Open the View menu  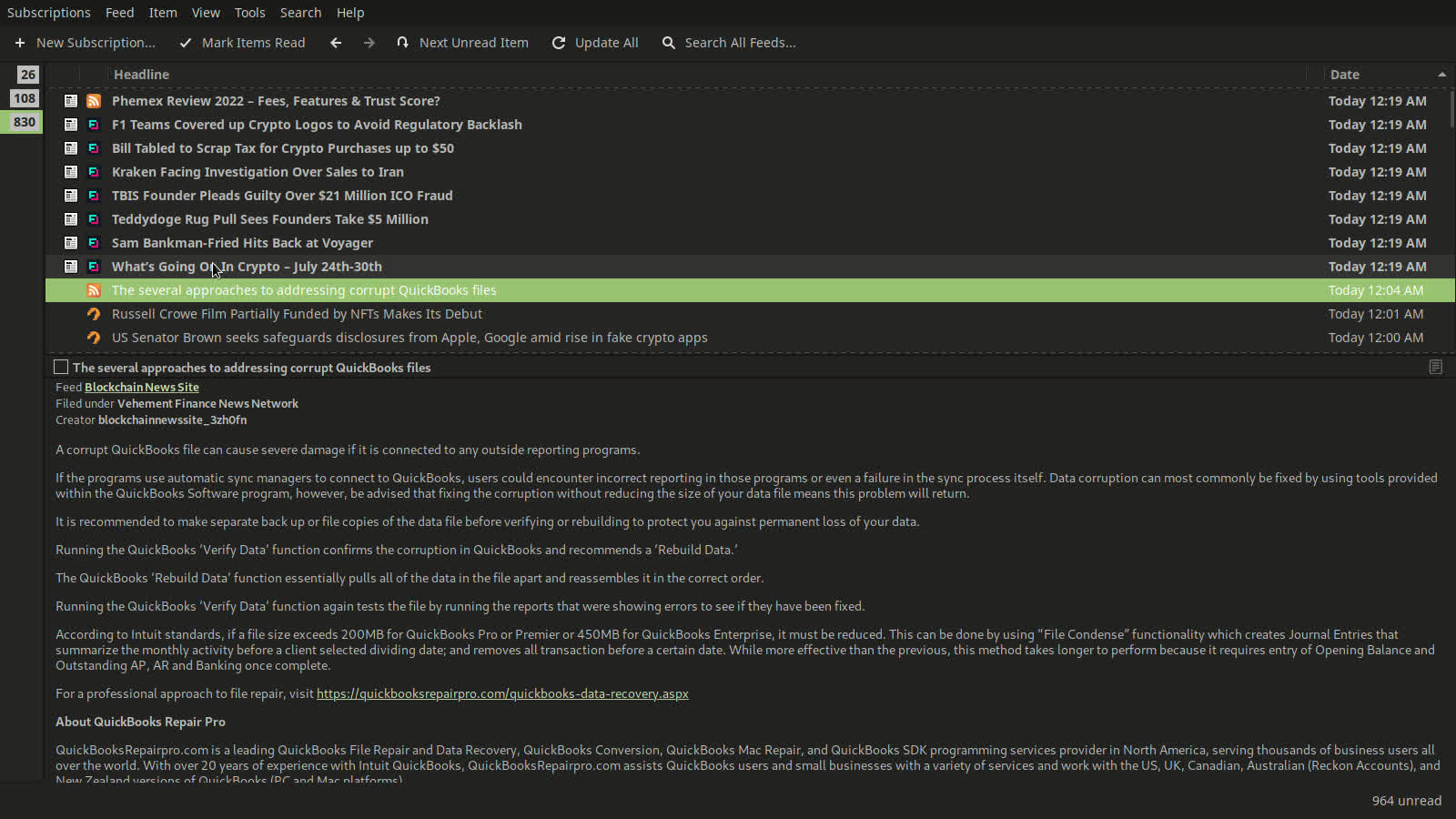point(206,13)
